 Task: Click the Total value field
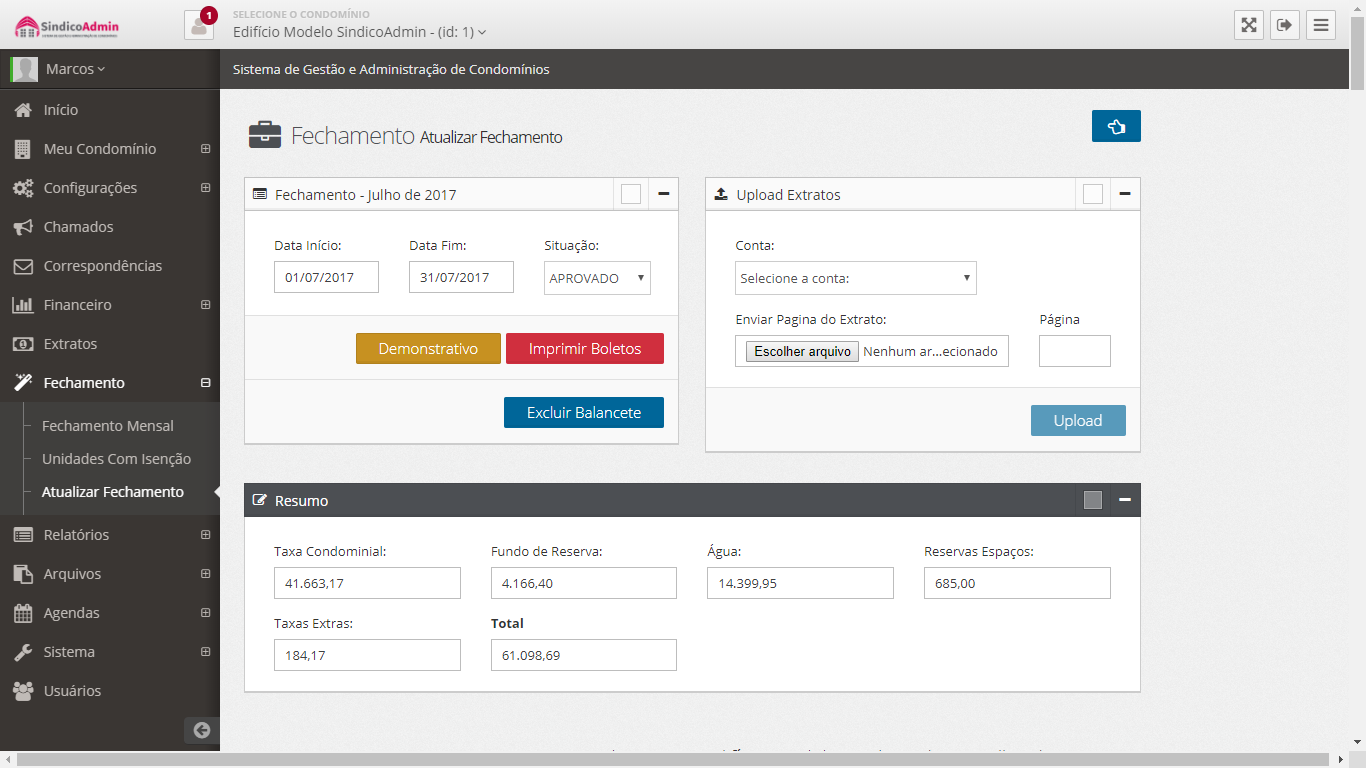[584, 655]
